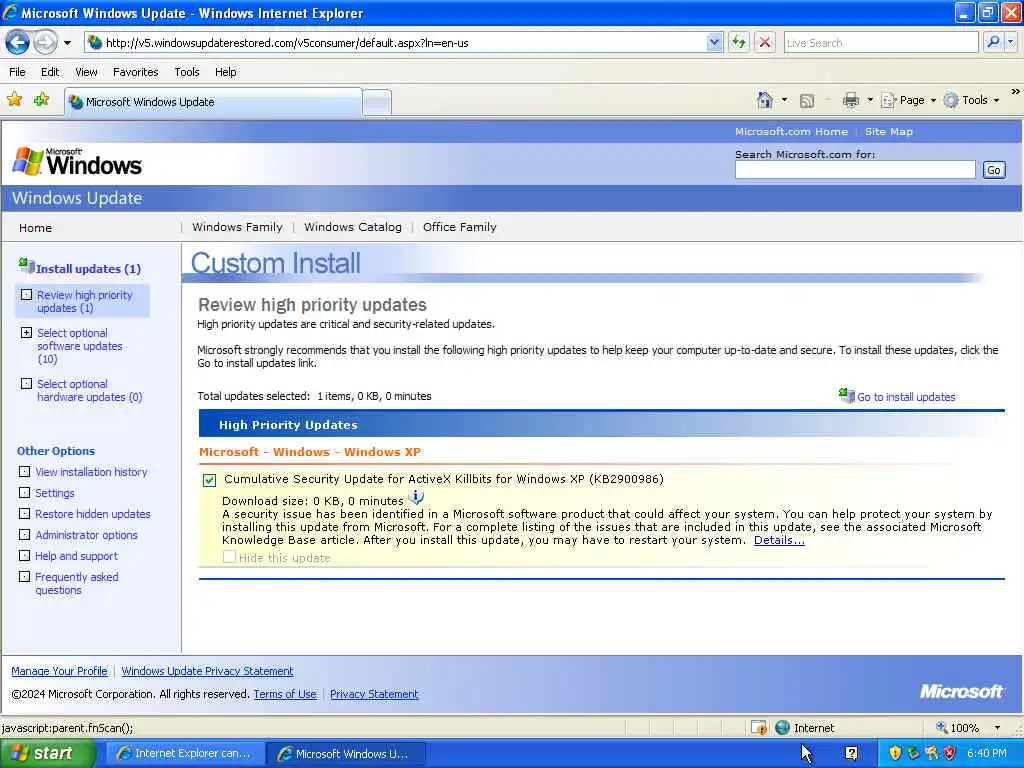Image resolution: width=1024 pixels, height=768 pixels.
Task: Open the Settings option in sidebar
Action: 55,493
